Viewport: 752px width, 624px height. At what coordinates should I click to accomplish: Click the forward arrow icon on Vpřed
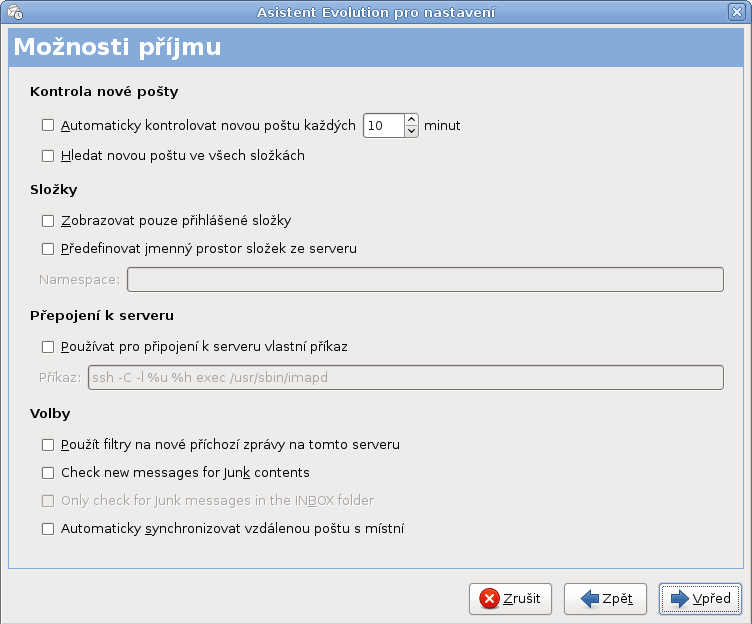(x=680, y=599)
